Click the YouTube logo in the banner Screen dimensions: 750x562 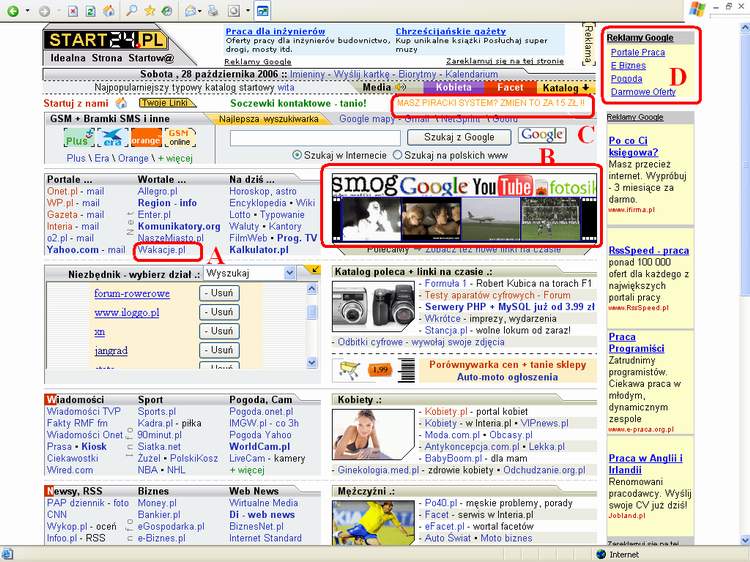502,186
